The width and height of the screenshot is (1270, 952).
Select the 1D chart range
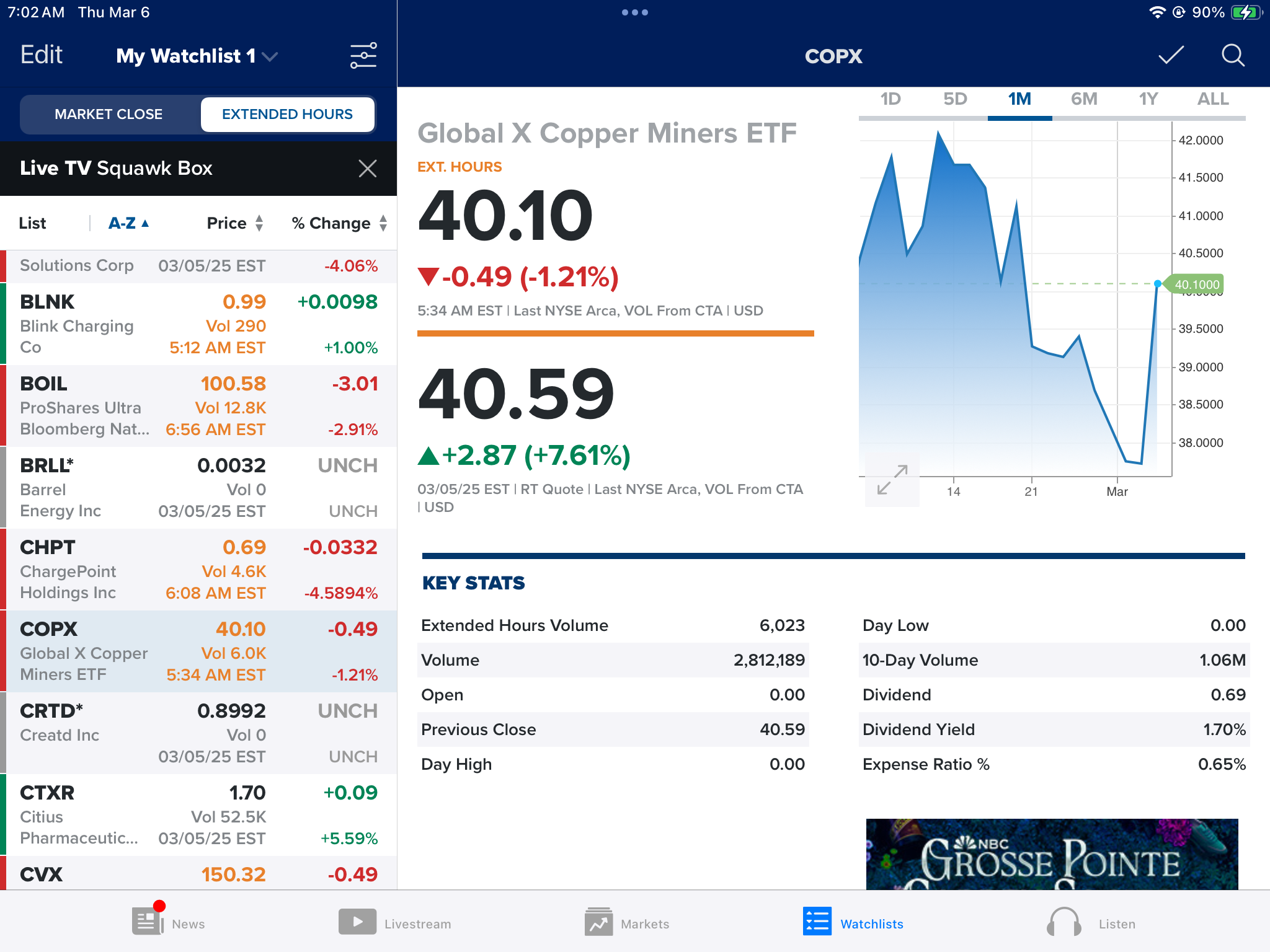890,99
